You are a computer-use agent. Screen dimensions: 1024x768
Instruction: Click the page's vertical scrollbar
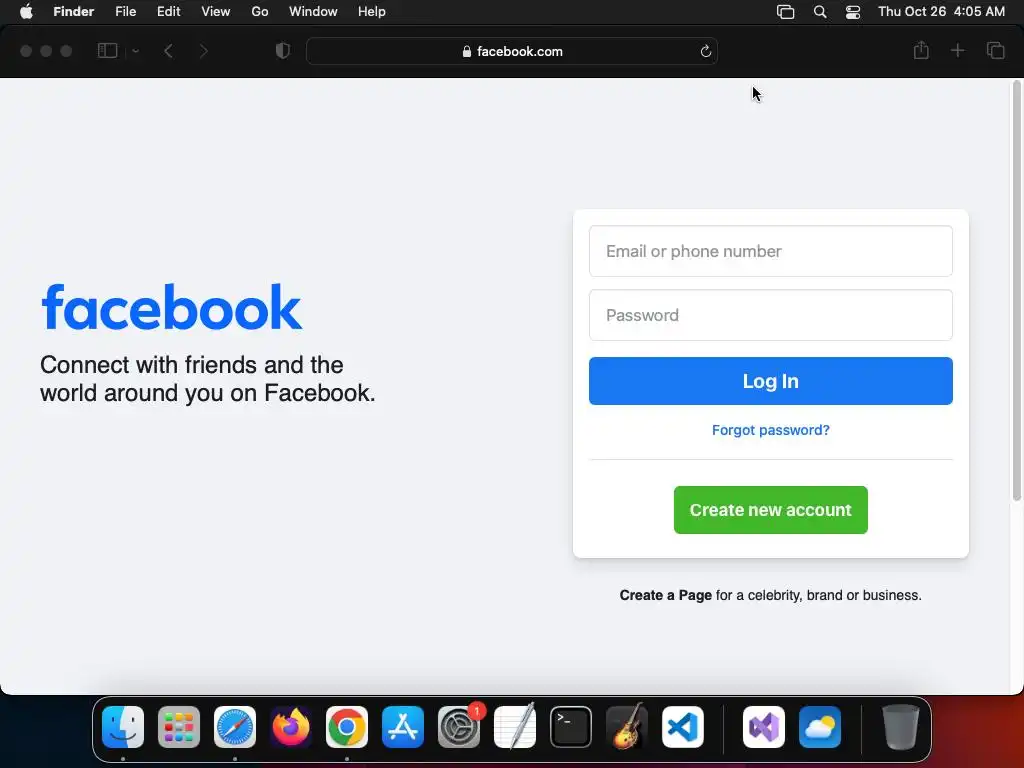[1017, 291]
